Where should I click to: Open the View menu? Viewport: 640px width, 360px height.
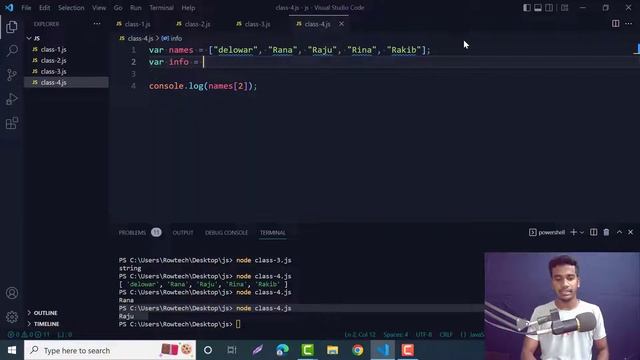click(99, 8)
